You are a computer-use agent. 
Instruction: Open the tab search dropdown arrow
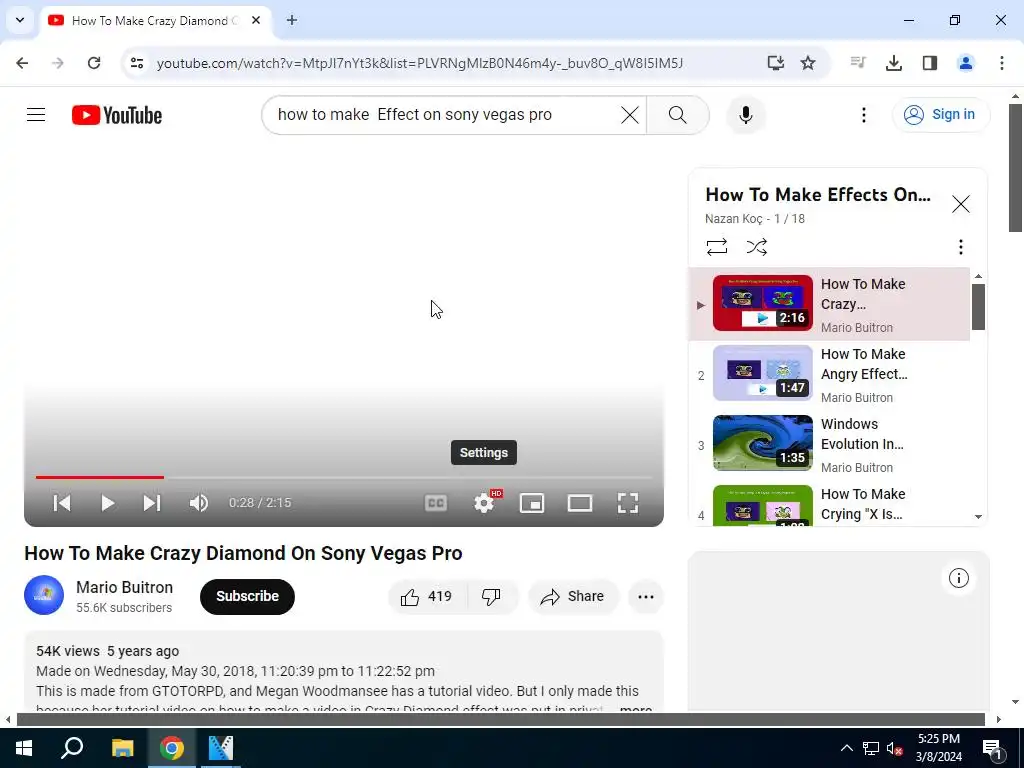[x=20, y=20]
